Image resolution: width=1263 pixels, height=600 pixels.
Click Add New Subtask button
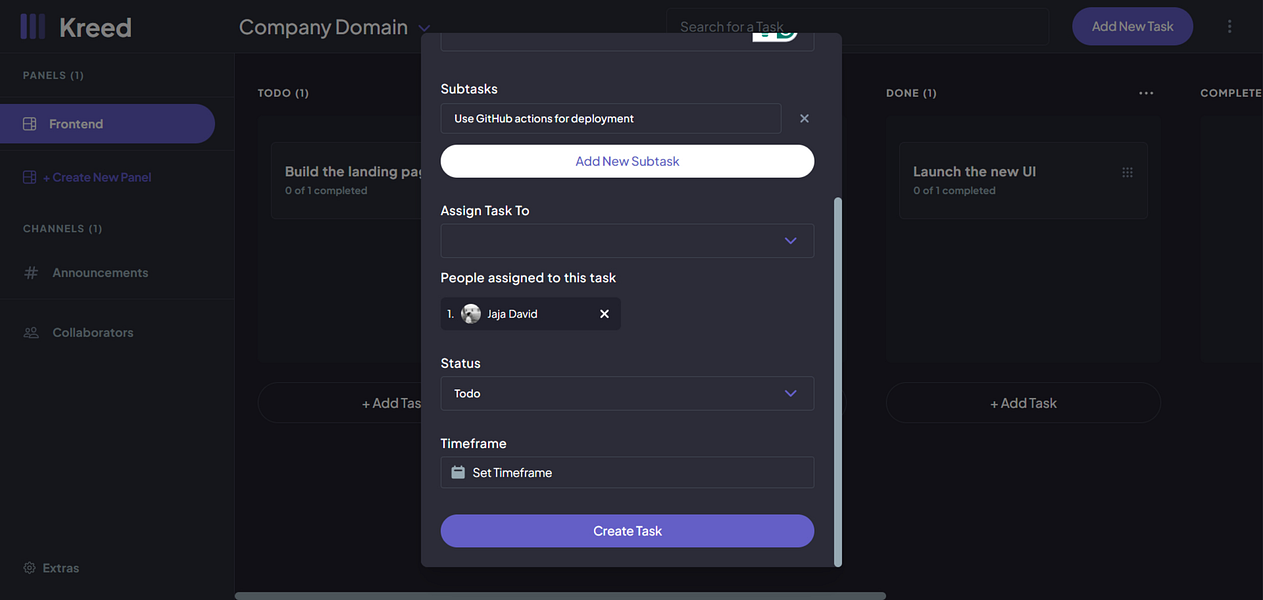coord(627,161)
